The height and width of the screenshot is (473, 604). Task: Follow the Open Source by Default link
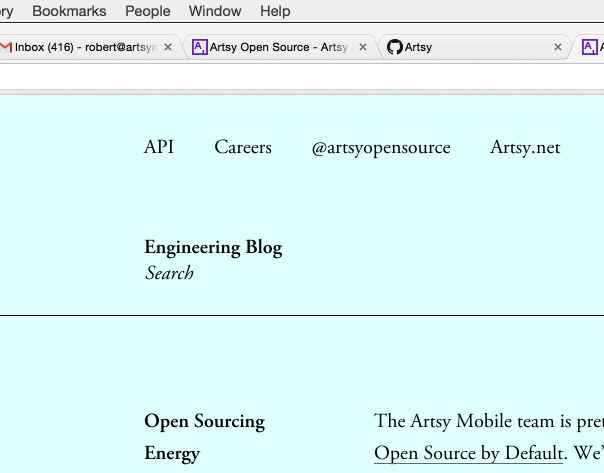coord(468,453)
